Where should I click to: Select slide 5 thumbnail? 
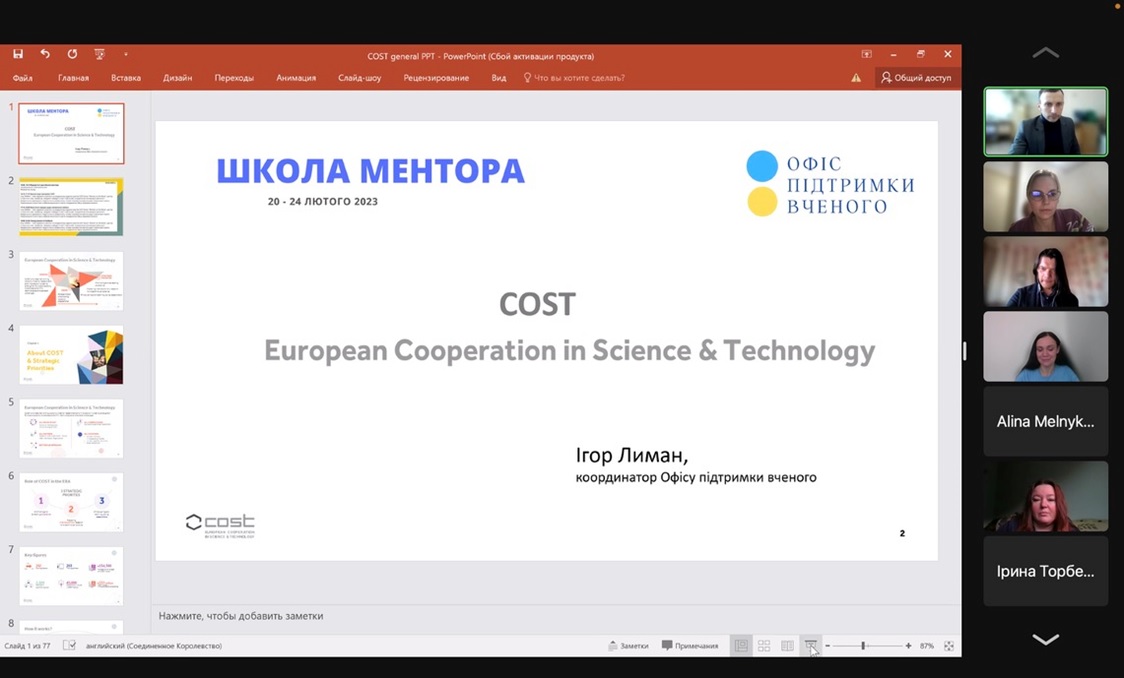coord(71,429)
